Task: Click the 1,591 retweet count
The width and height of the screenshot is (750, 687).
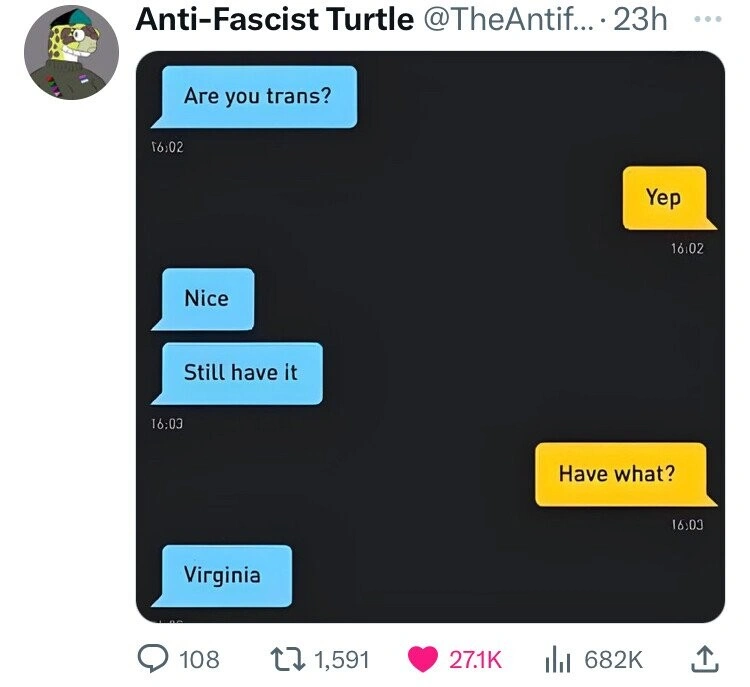Action: coord(341,659)
